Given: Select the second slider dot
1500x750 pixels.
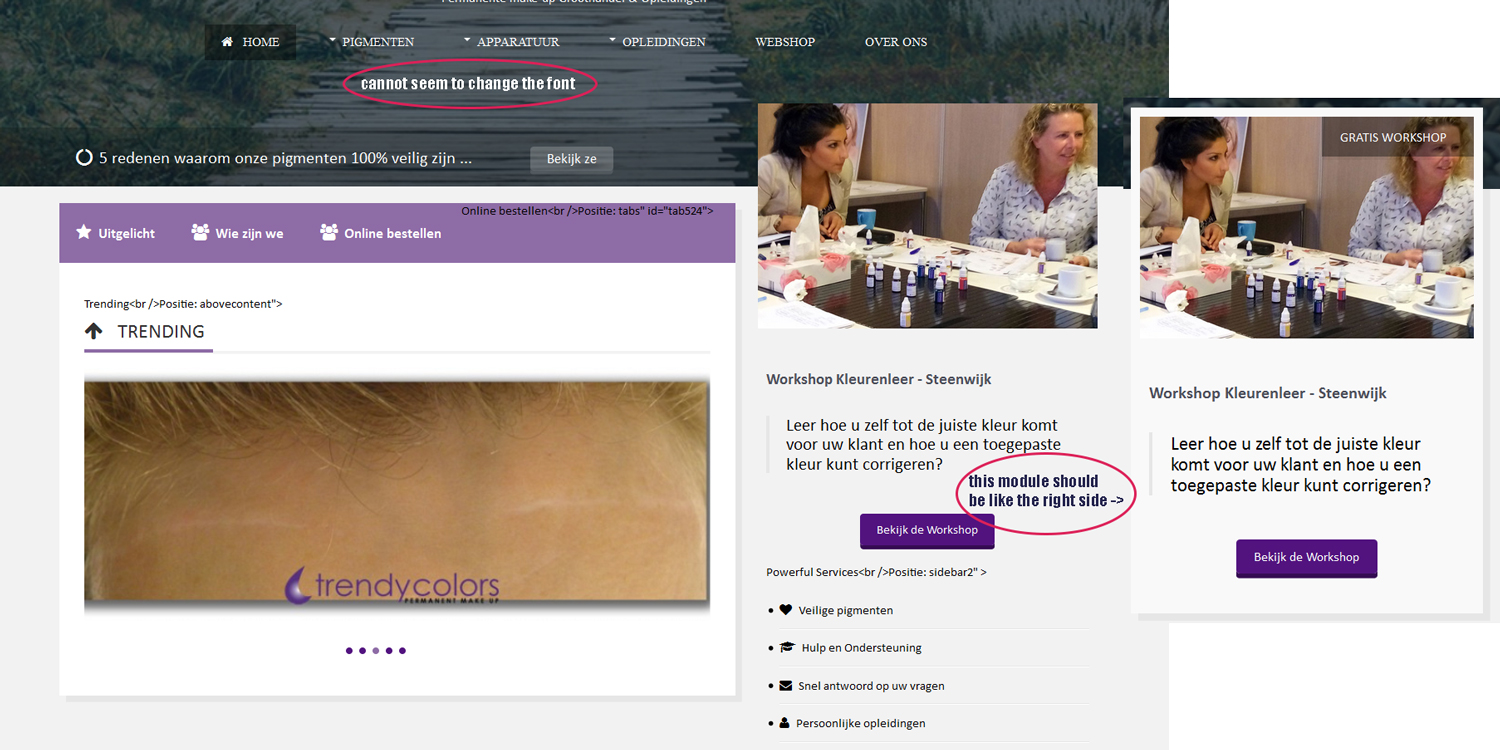Looking at the screenshot, I should (x=362, y=651).
